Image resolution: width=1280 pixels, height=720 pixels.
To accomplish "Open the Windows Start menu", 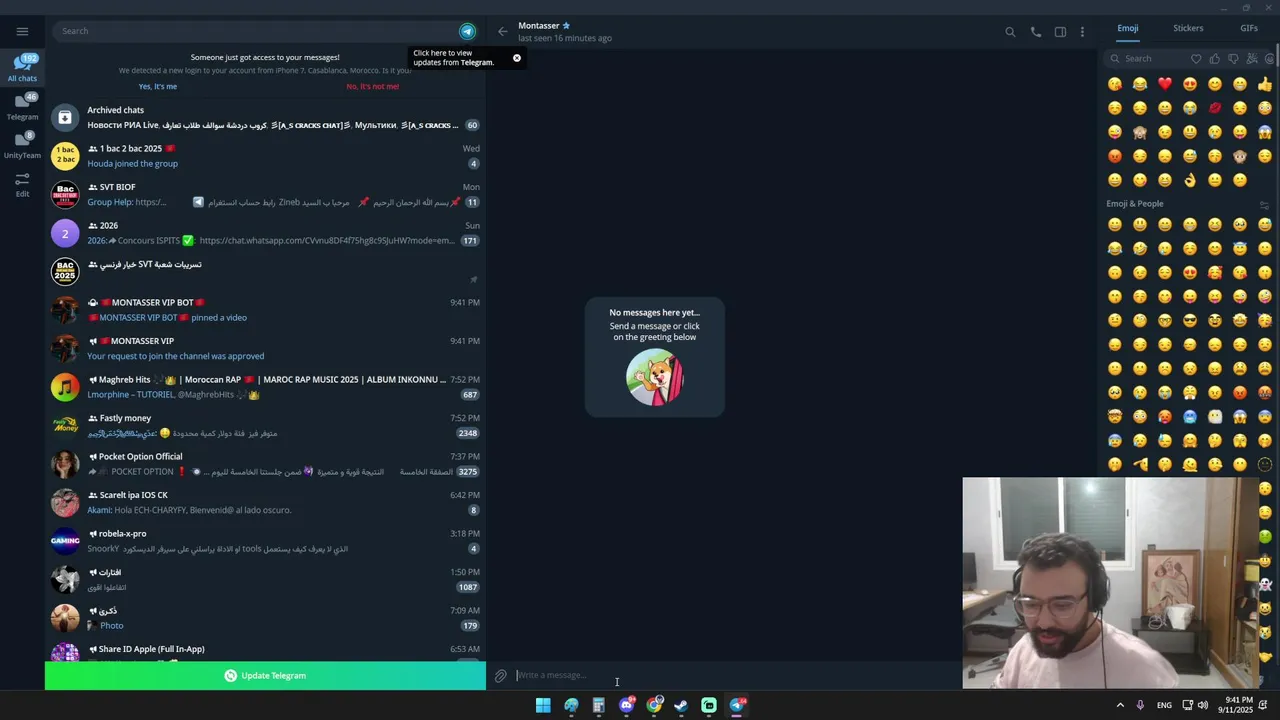I will click(543, 705).
